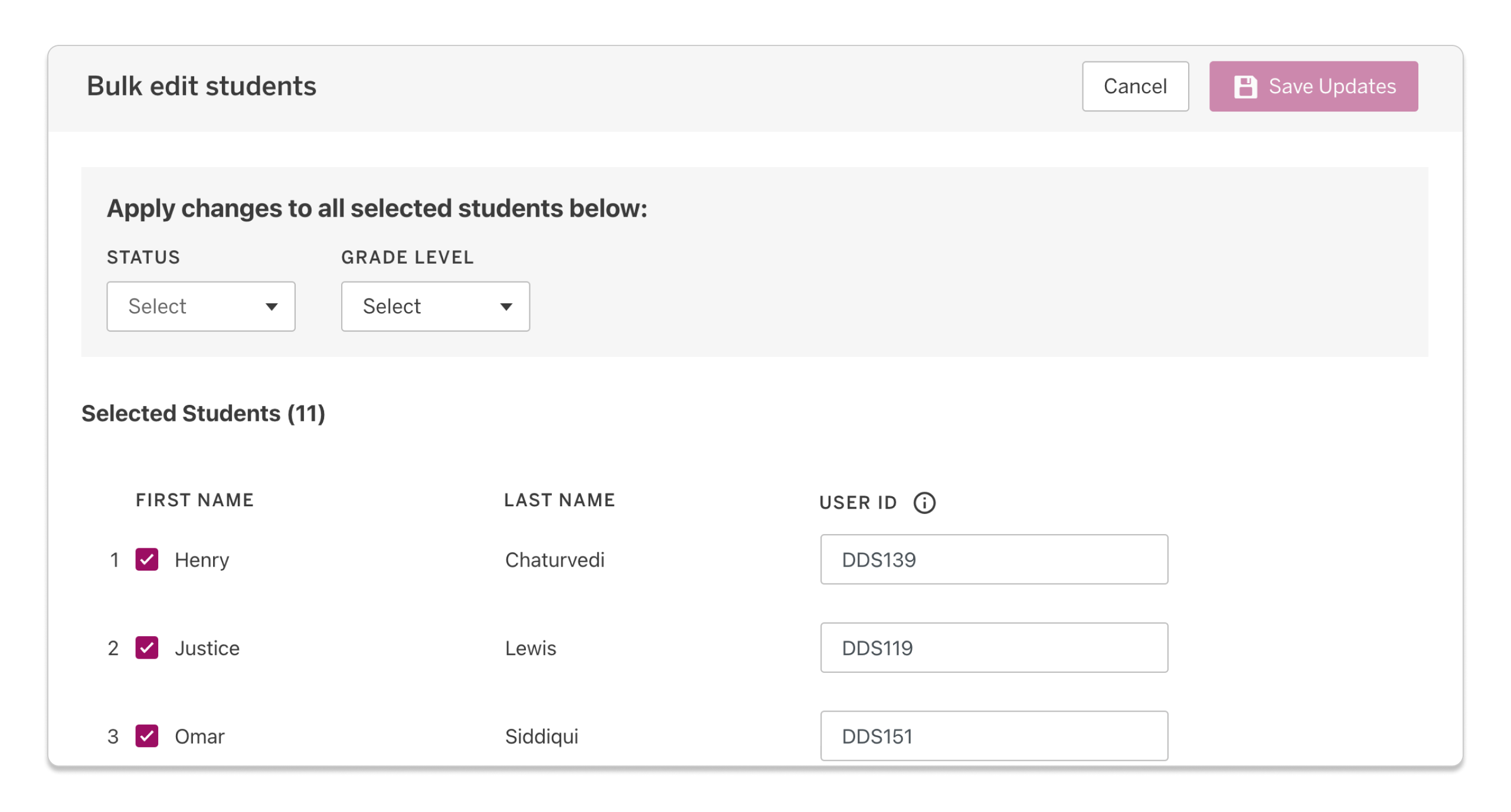Click the dropdown arrow on the STATUS select
The height and width of the screenshot is (812, 1511).
point(272,306)
